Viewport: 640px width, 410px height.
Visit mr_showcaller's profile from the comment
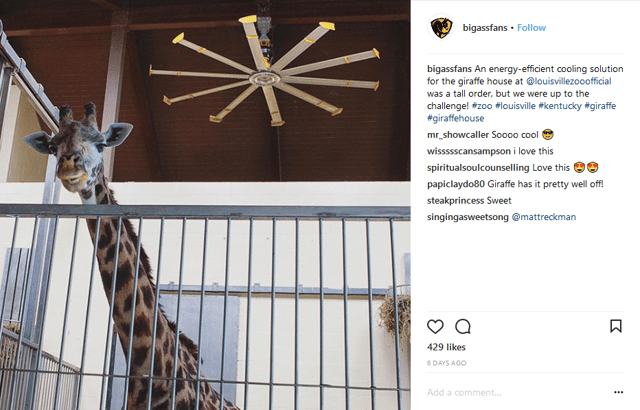(458, 135)
